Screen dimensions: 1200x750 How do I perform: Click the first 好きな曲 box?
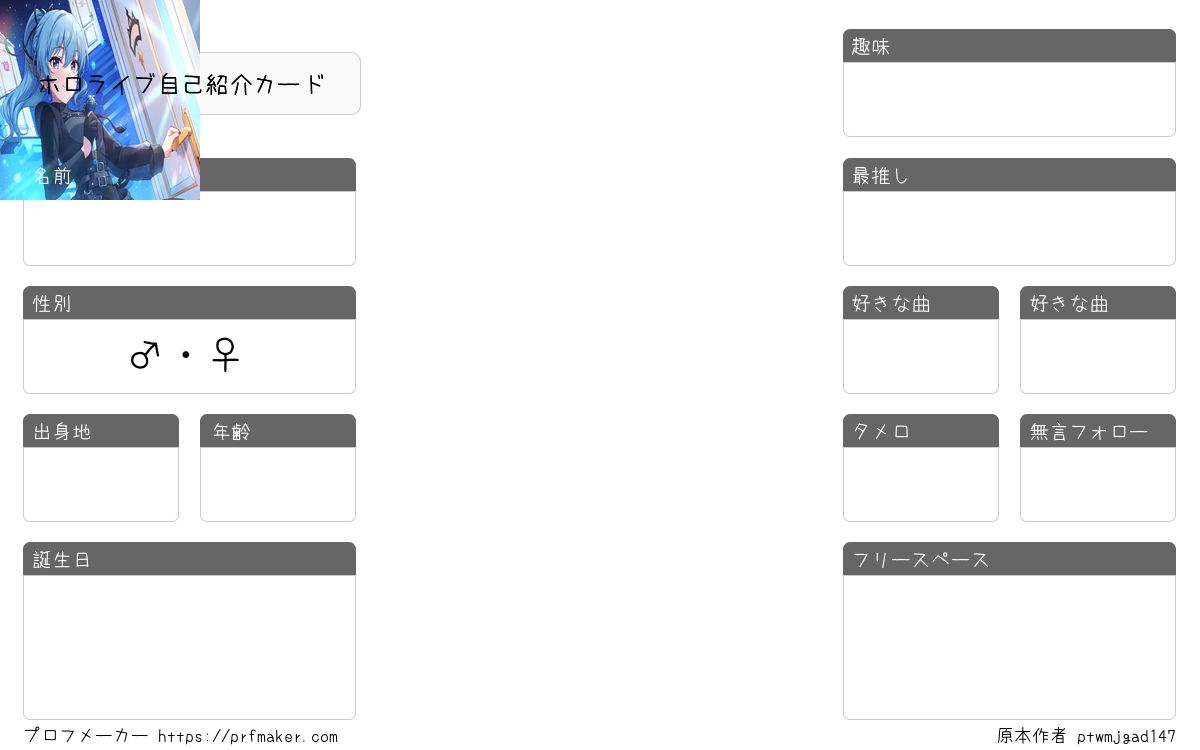[921, 356]
